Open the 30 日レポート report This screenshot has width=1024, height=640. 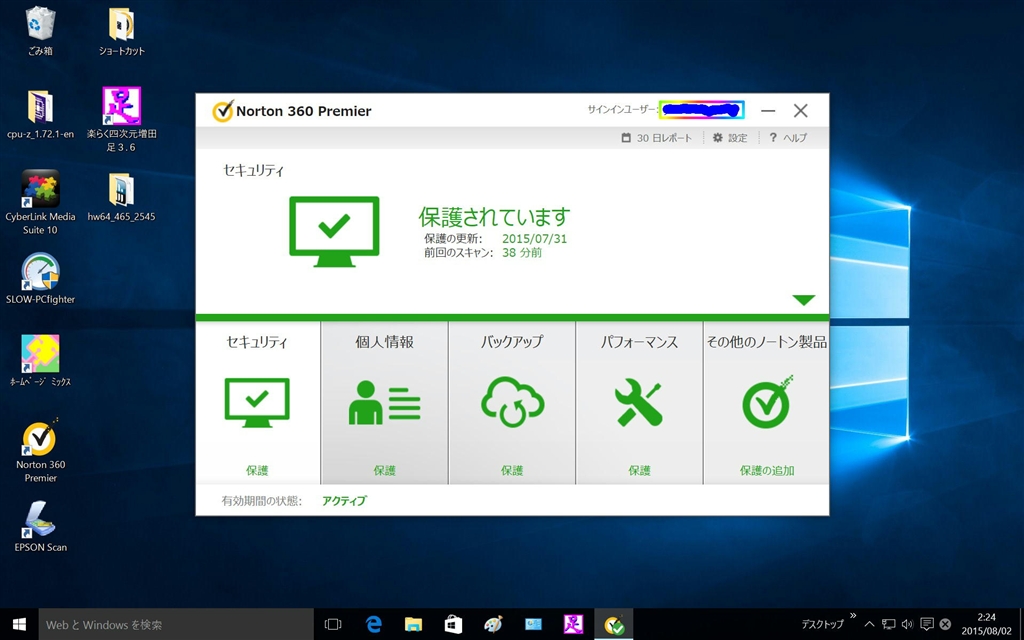[656, 138]
